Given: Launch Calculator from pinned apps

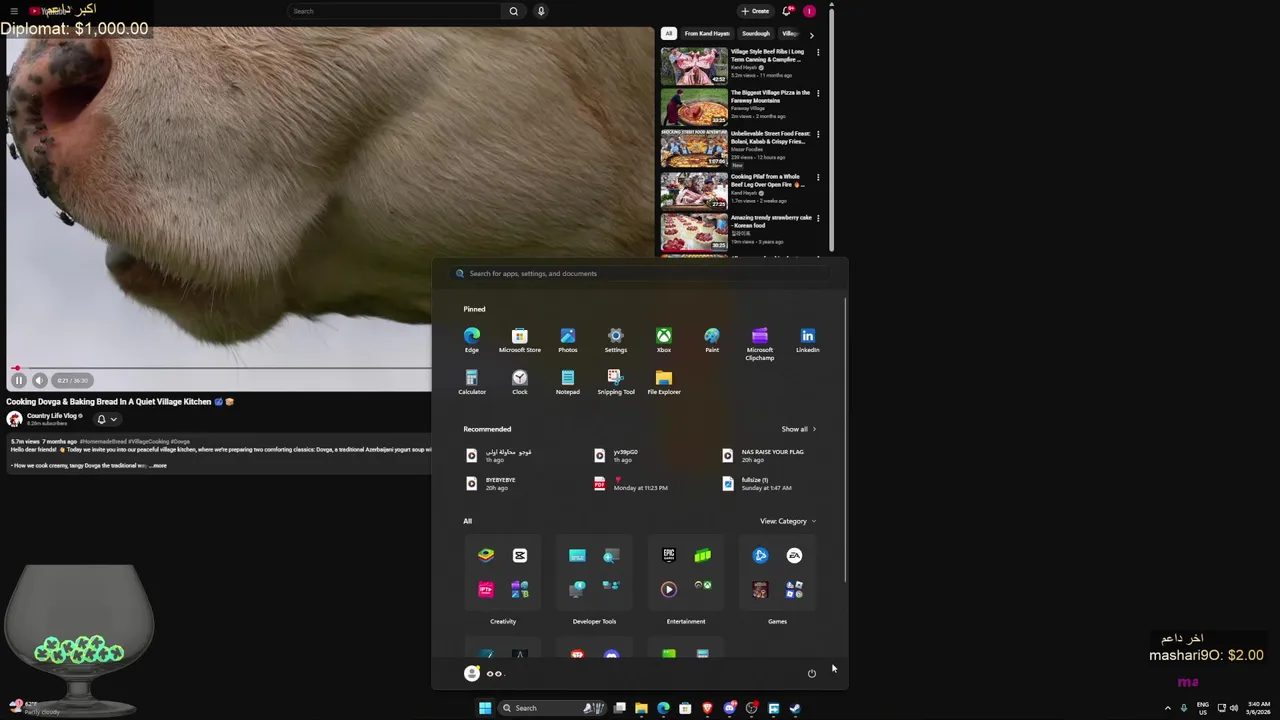Looking at the screenshot, I should (472, 382).
